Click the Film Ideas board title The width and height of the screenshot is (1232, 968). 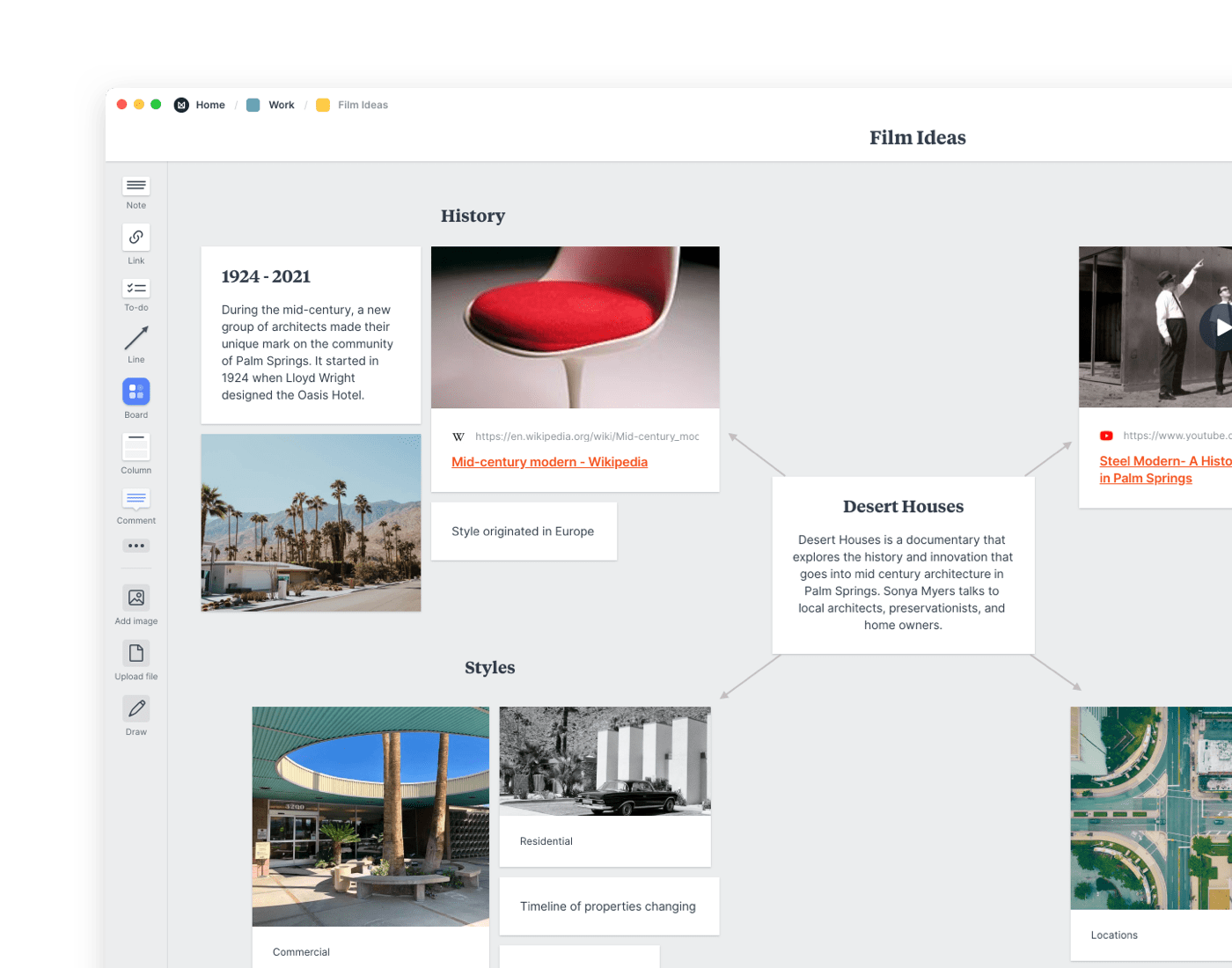[917, 138]
